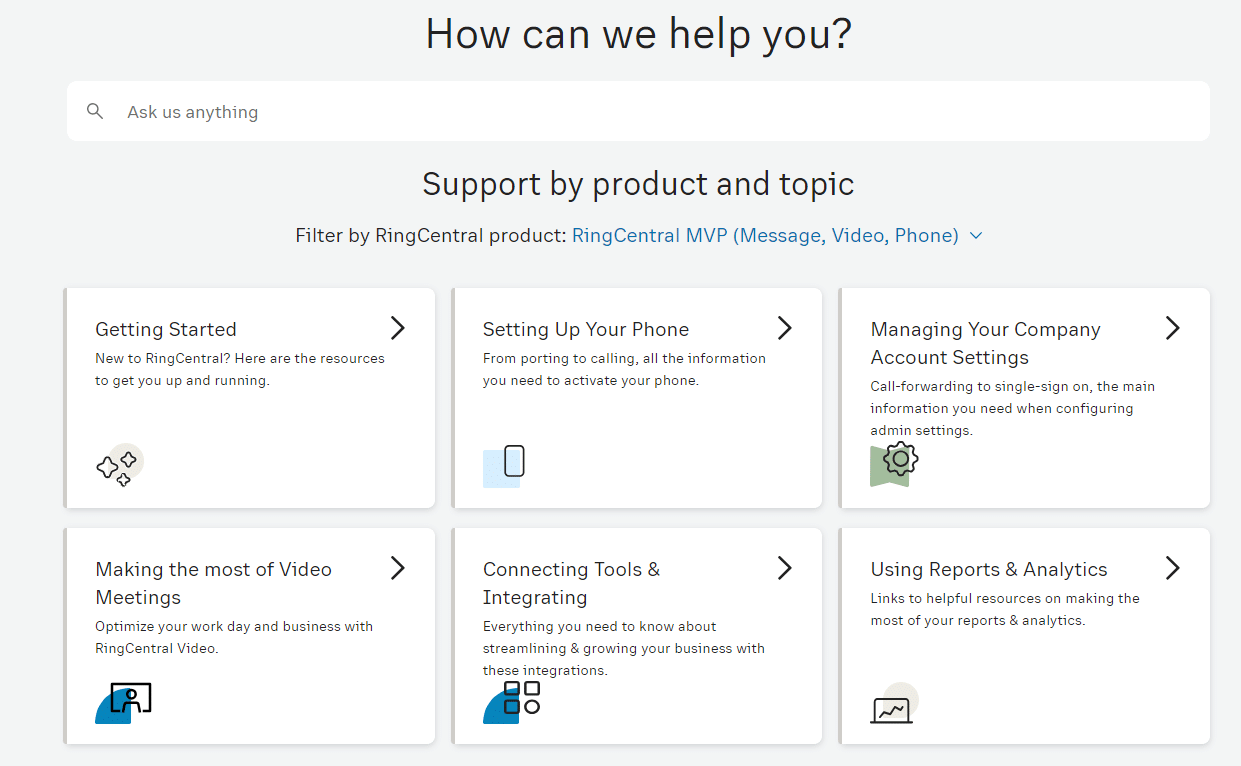The image size is (1241, 766).
Task: Click the search magnifying glass icon
Action: pos(95,111)
